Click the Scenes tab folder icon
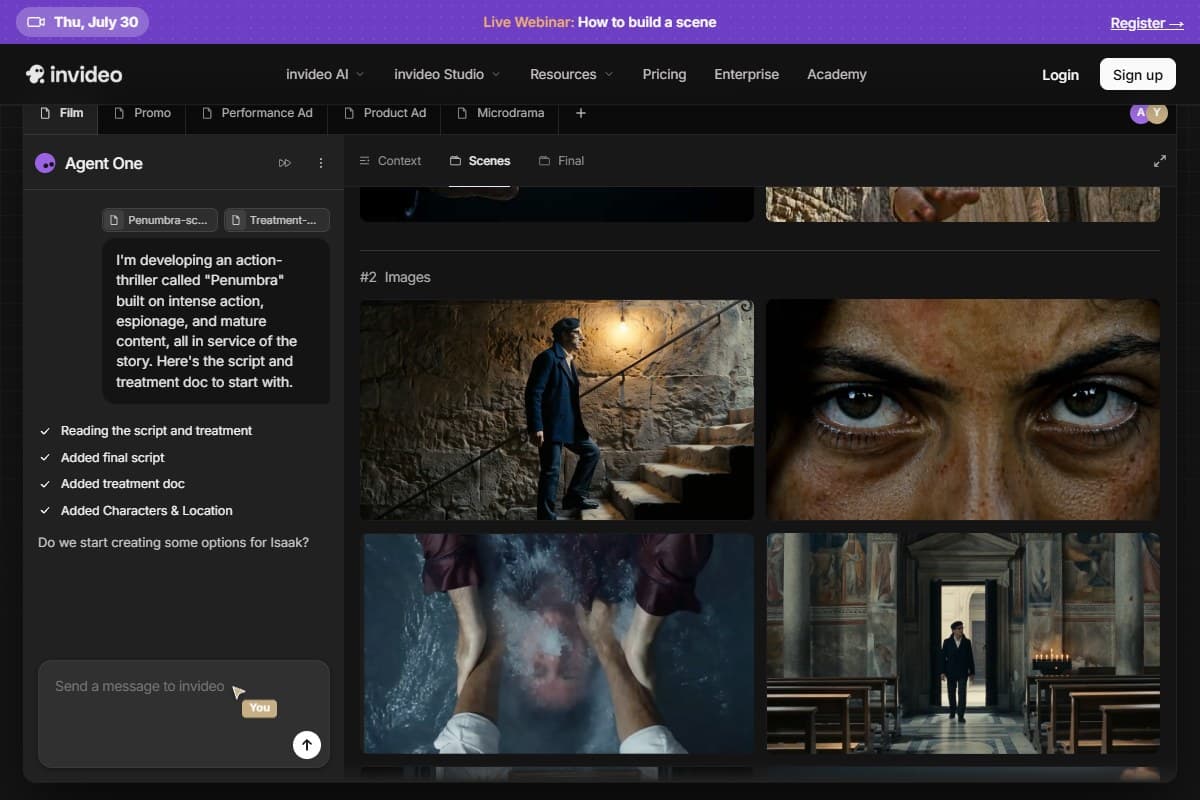This screenshot has width=1200, height=800. point(455,161)
